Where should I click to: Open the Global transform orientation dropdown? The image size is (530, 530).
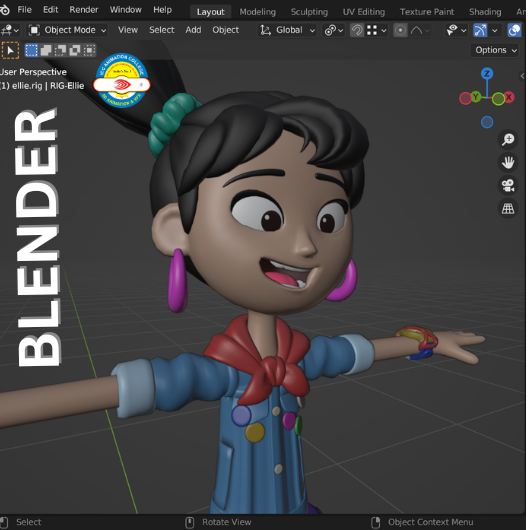click(288, 30)
